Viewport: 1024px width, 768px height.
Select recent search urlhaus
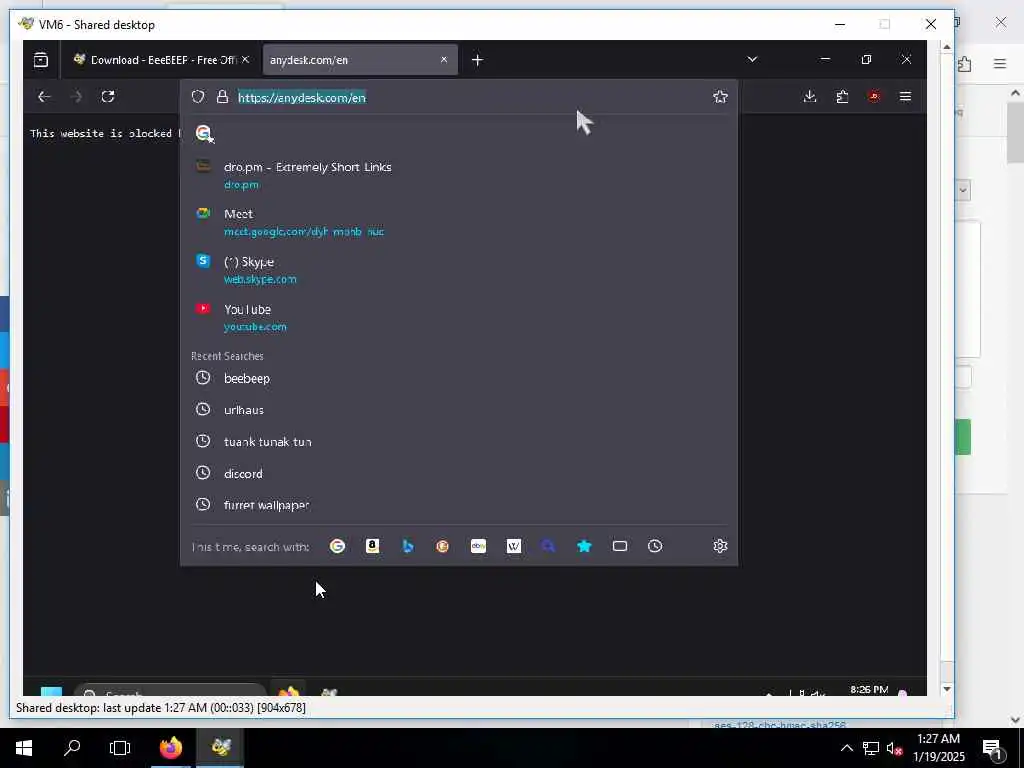pyautogui.click(x=459, y=410)
